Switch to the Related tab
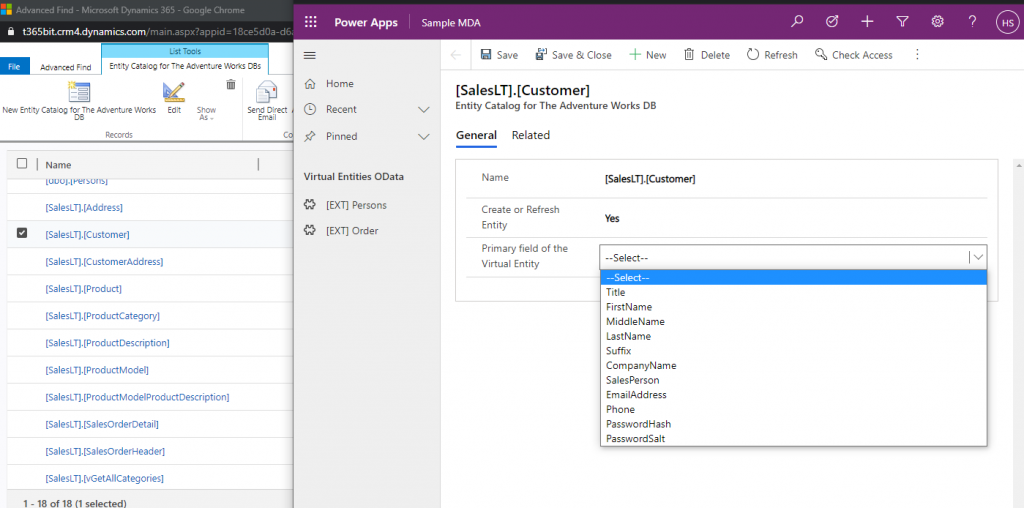 point(531,135)
